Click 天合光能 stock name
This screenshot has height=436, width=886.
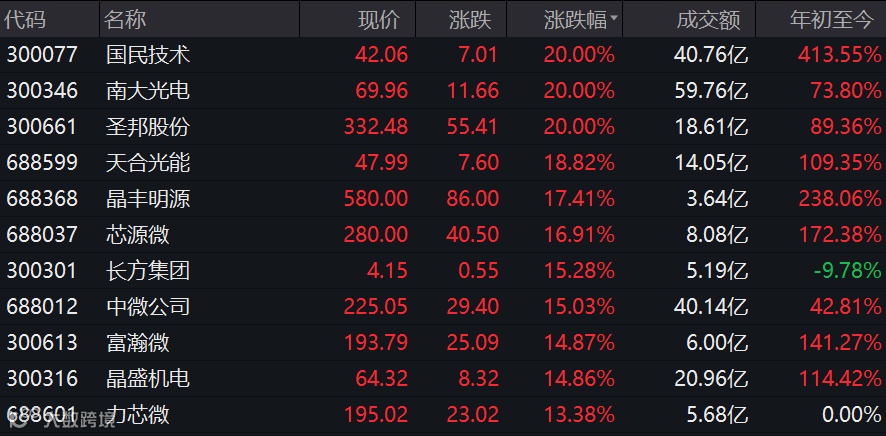click(147, 163)
